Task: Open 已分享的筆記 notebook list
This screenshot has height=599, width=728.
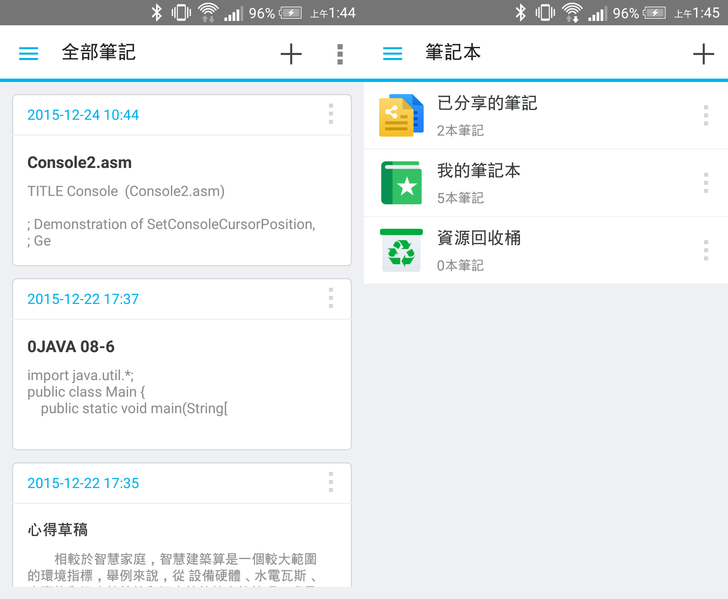Action: coord(546,116)
